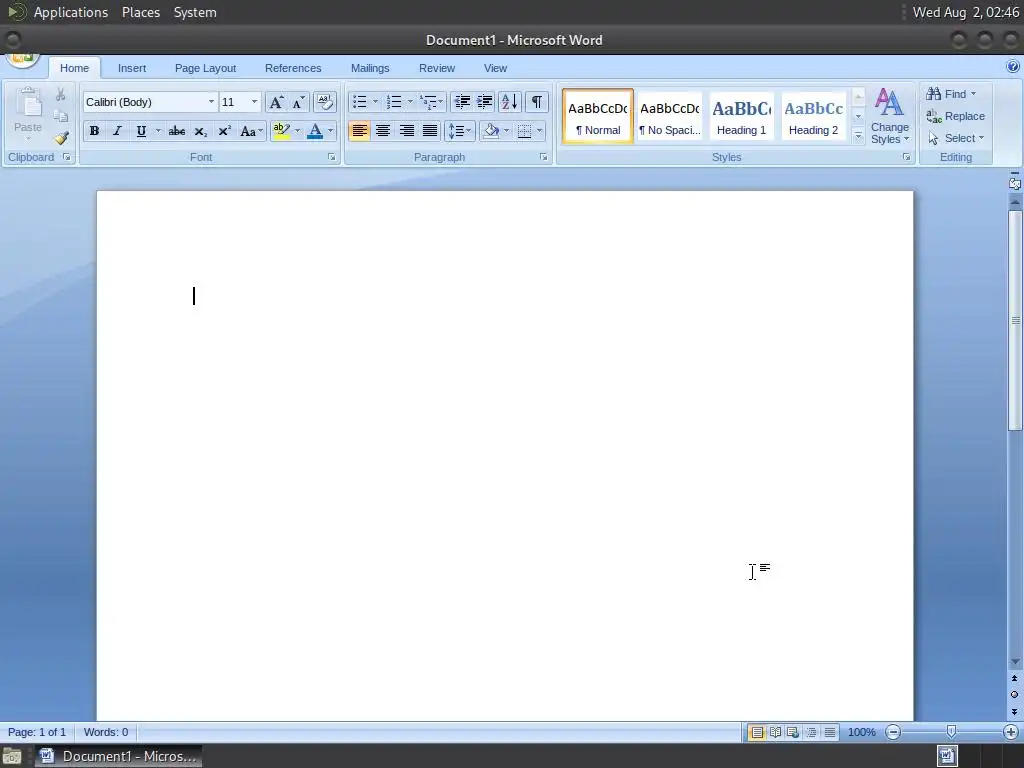Click the font color A icon
The width and height of the screenshot is (1024, 768).
315,131
